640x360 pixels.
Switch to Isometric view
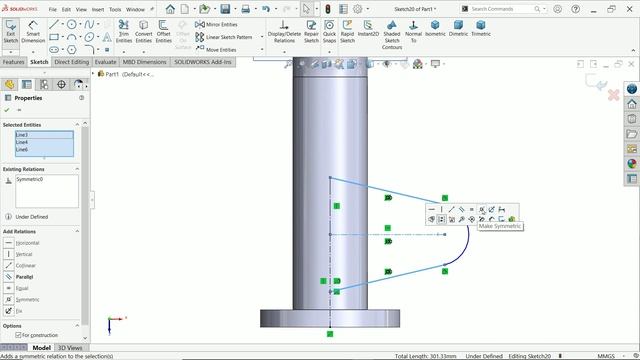[x=435, y=29]
